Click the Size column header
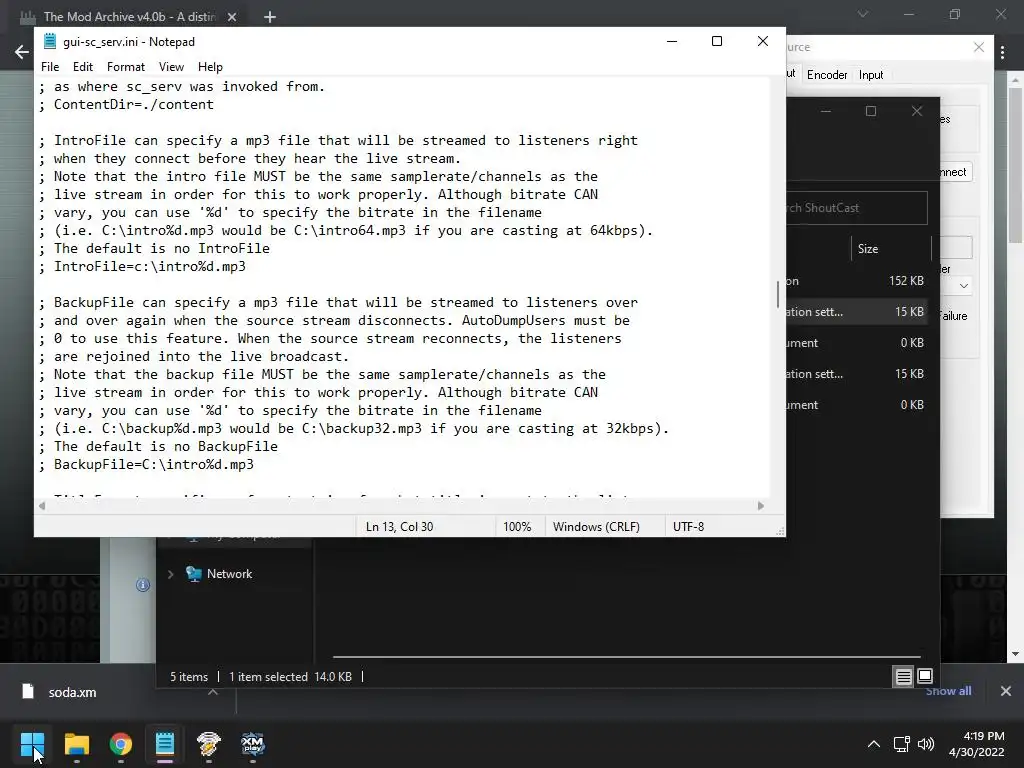Screen dimensions: 1024x768 [x=868, y=249]
